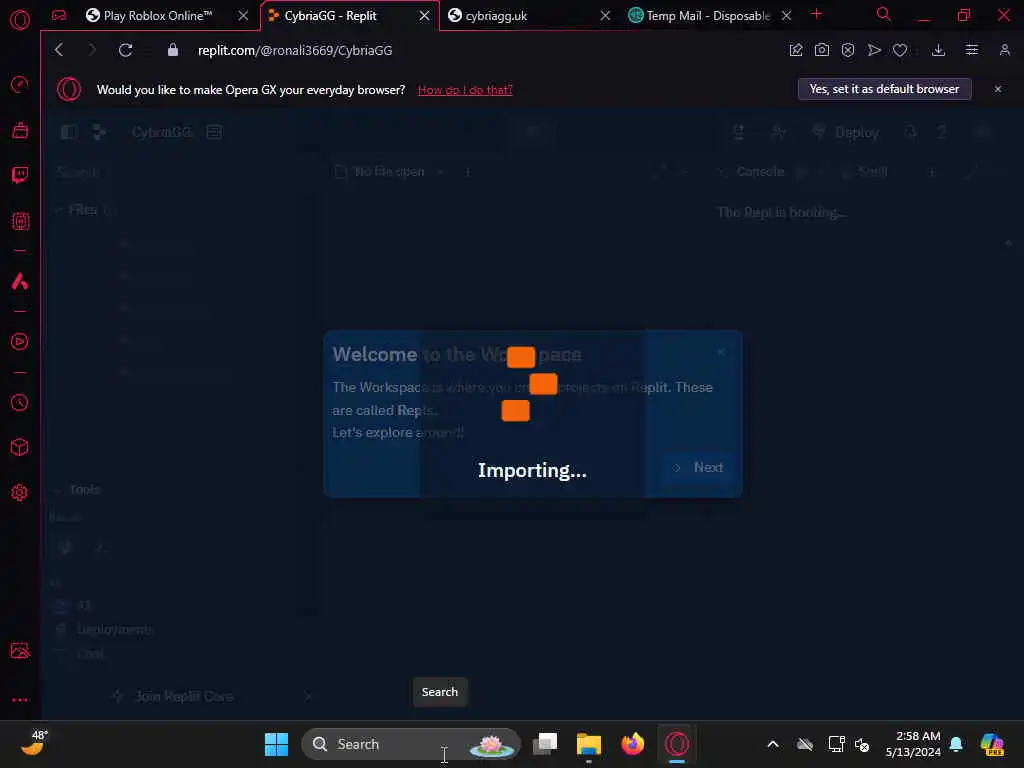This screenshot has height=768, width=1024.
Task: Search open tabs magnifier icon
Action: click(x=884, y=14)
